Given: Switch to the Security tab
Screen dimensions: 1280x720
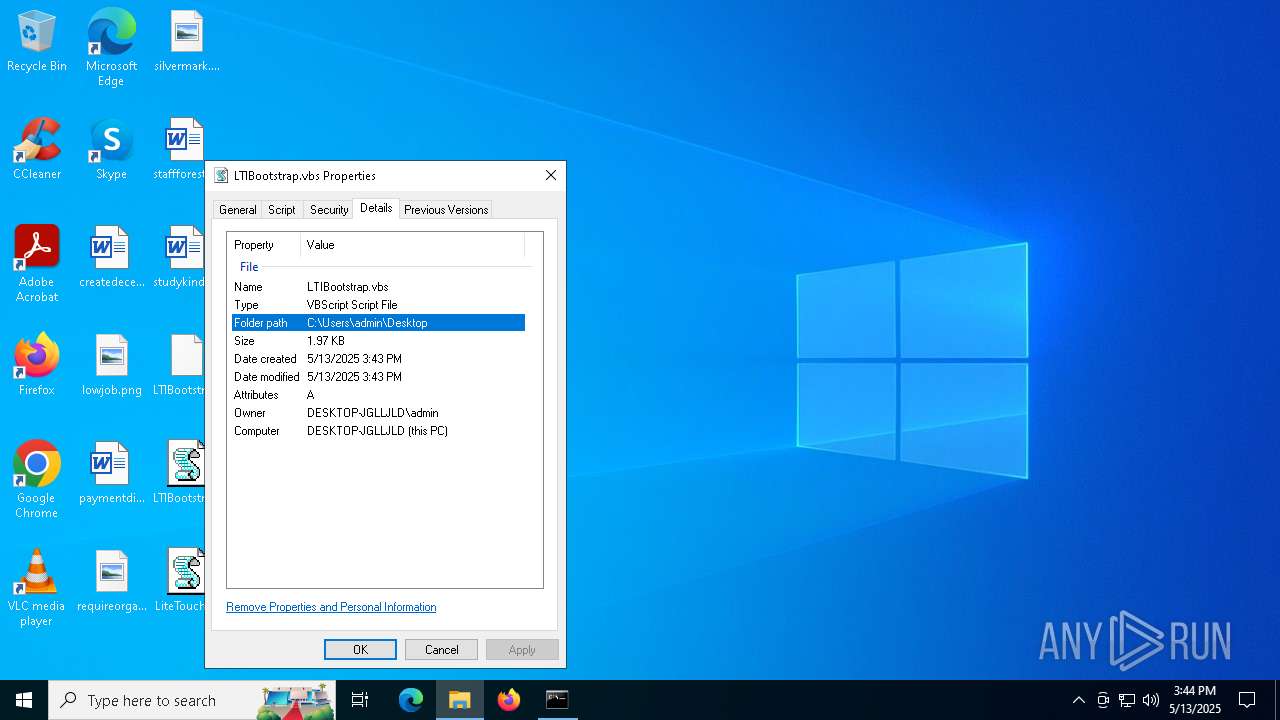Looking at the screenshot, I should [x=329, y=210].
